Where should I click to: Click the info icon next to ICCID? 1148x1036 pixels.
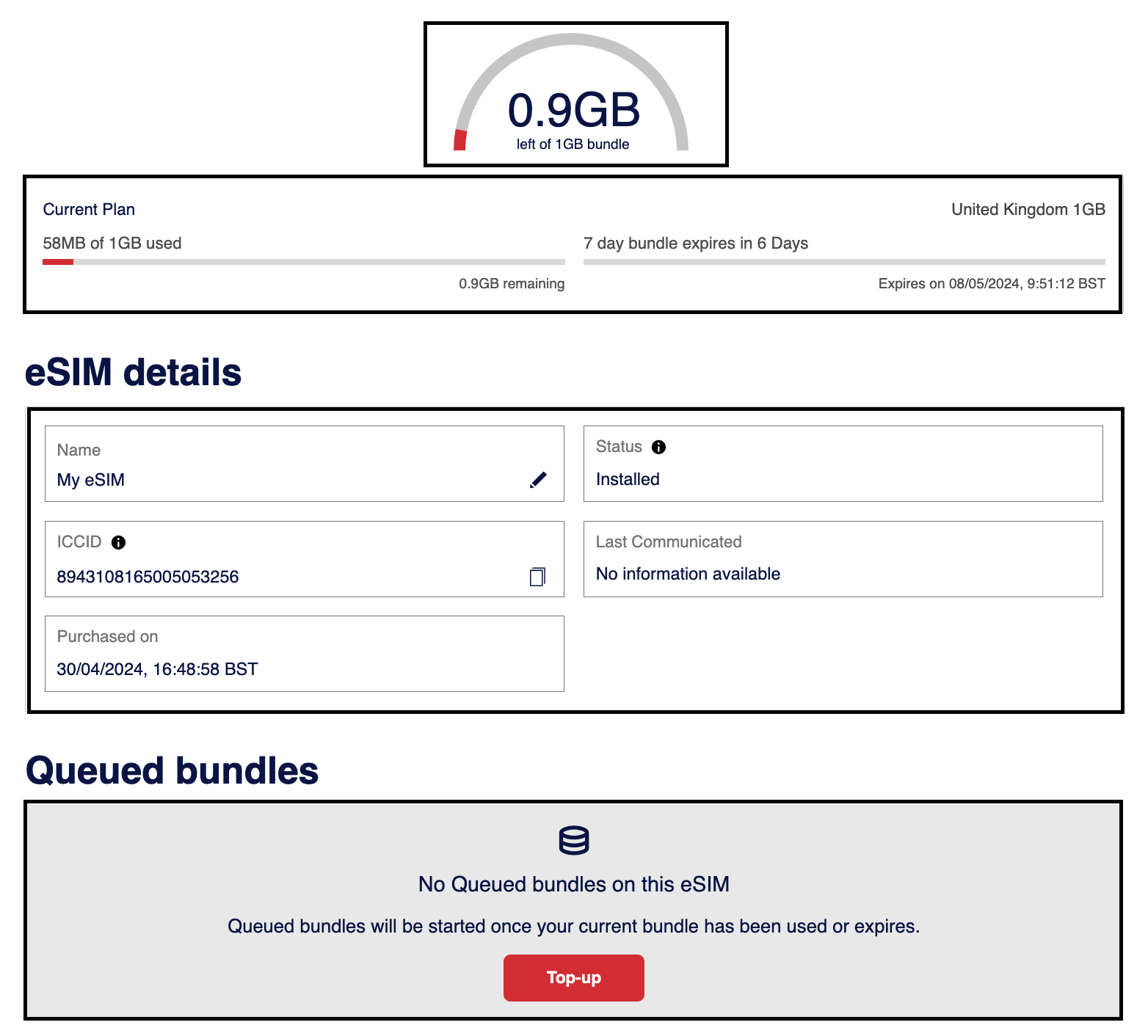coord(118,542)
